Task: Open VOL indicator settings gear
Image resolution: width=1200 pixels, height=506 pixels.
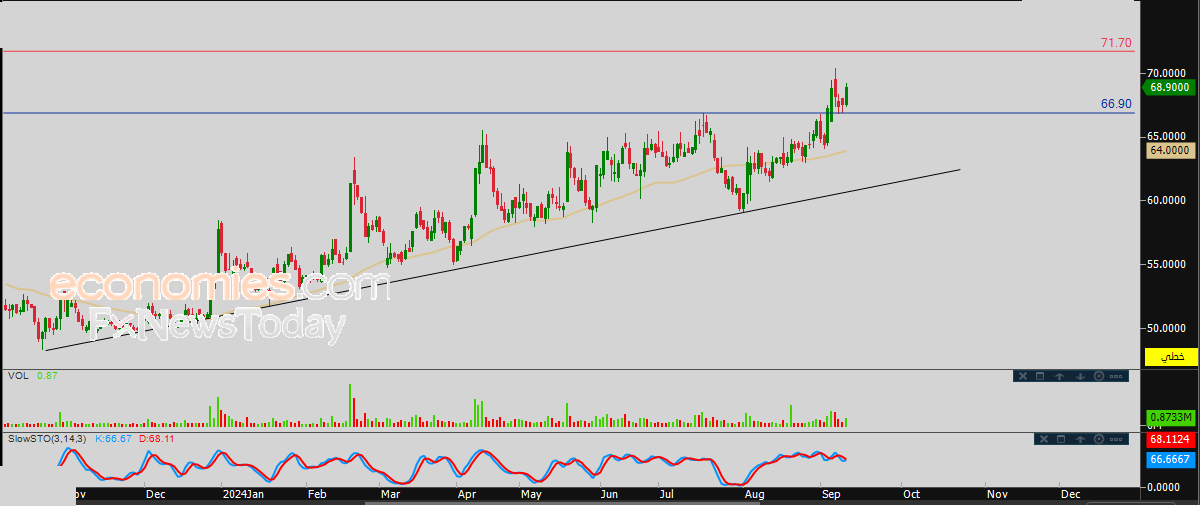Action: tap(1099, 376)
